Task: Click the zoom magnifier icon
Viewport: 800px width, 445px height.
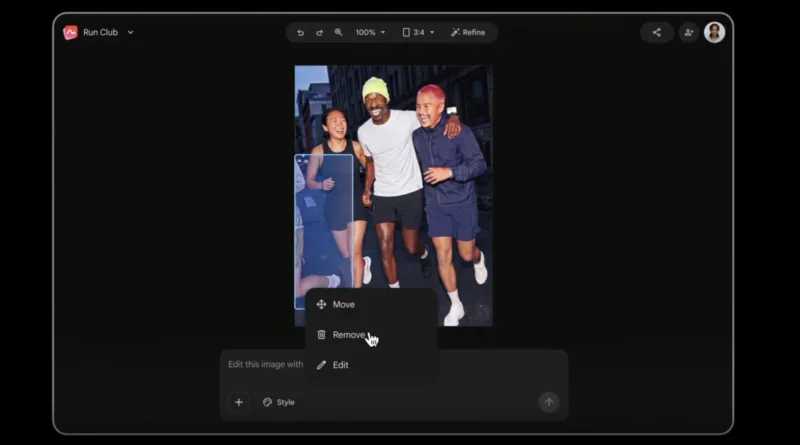Action: (338, 32)
